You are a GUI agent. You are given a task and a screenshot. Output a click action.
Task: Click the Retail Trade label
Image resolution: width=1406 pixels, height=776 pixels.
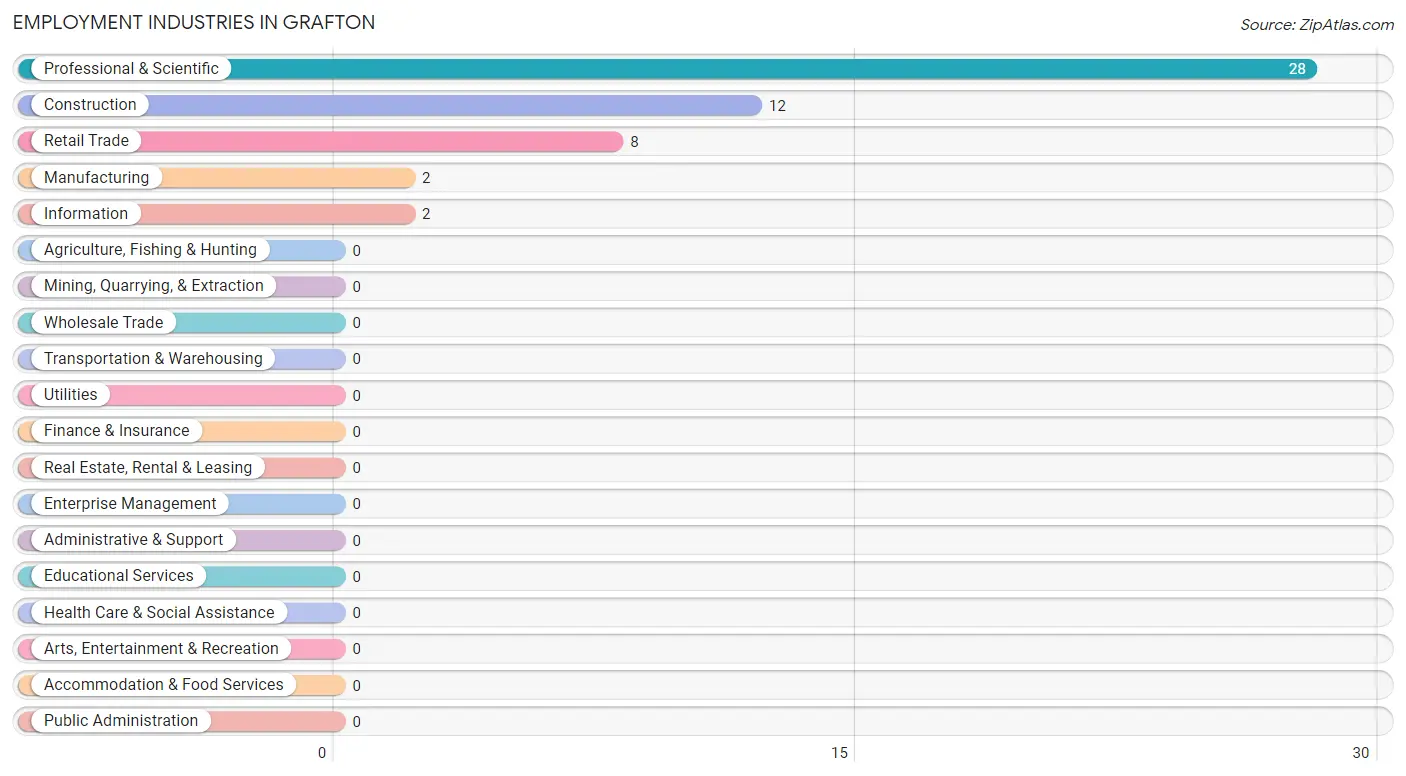pos(86,141)
